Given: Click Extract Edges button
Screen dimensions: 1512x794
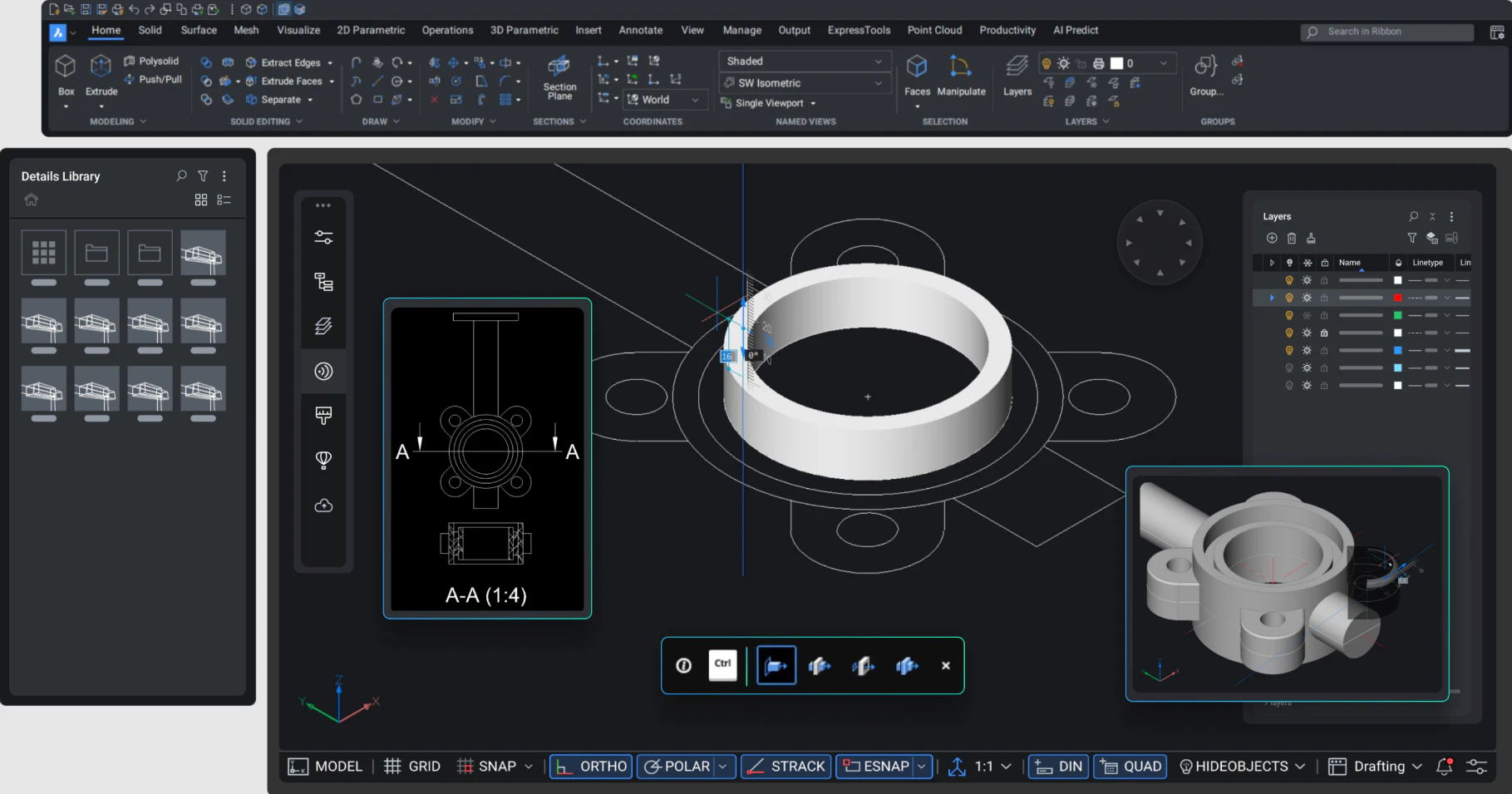Looking at the screenshot, I should (x=289, y=63).
